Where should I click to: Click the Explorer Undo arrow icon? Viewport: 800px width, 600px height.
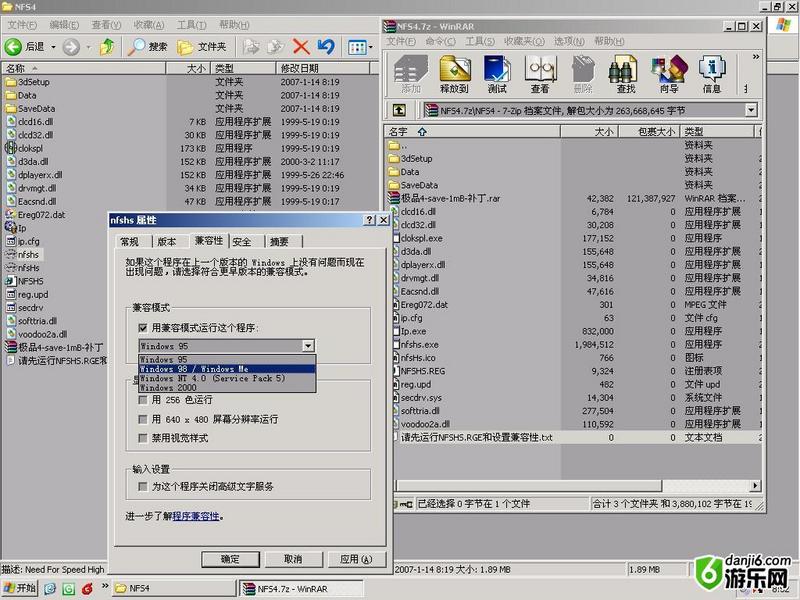click(326, 47)
